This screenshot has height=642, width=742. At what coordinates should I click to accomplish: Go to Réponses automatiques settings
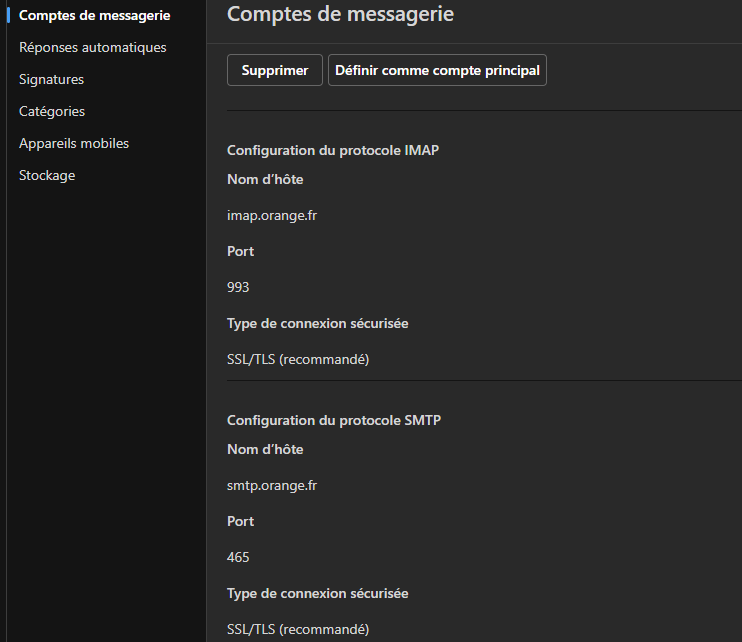92,47
